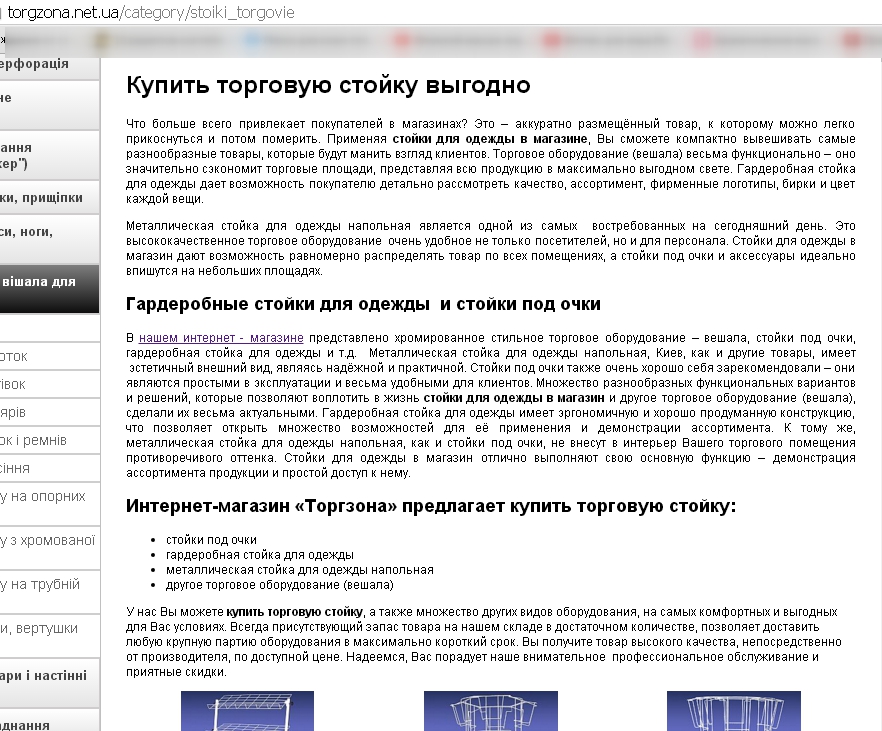The width and height of the screenshot is (882, 731).
Task: Open the sidebar subcategory ending 'івок'
Action: (x=50, y=384)
